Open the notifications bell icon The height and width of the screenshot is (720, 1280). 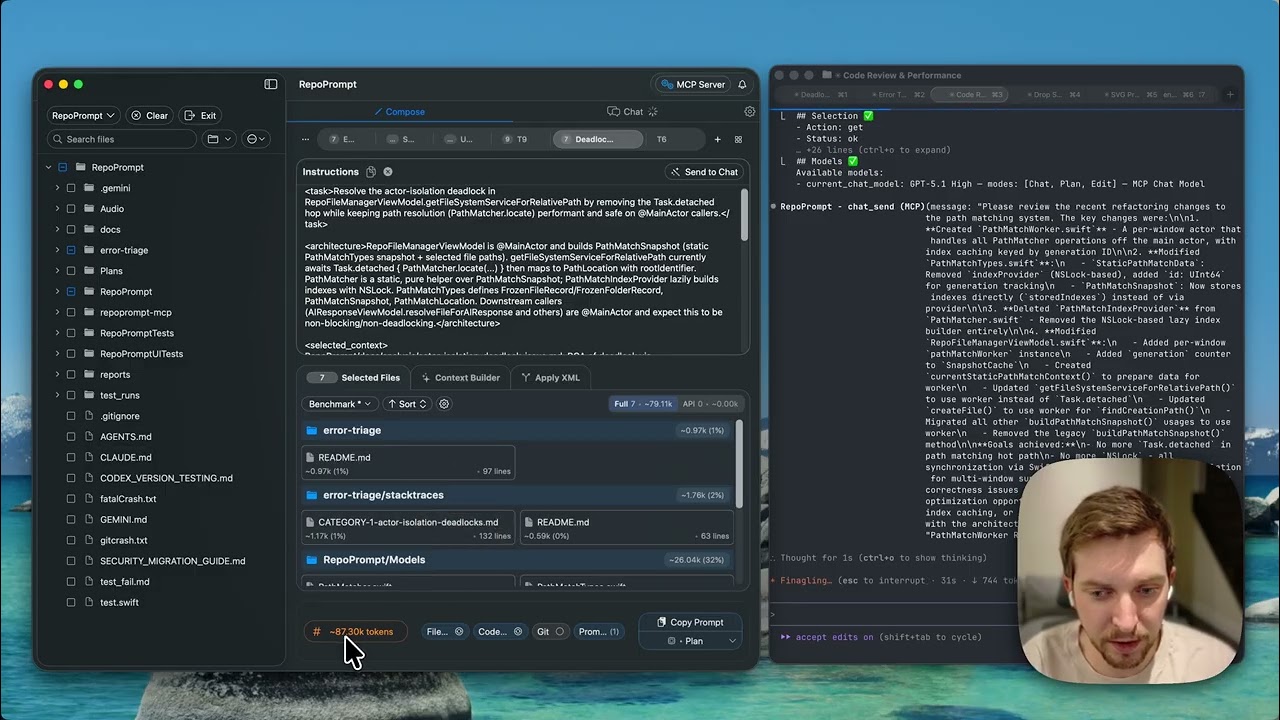click(742, 84)
